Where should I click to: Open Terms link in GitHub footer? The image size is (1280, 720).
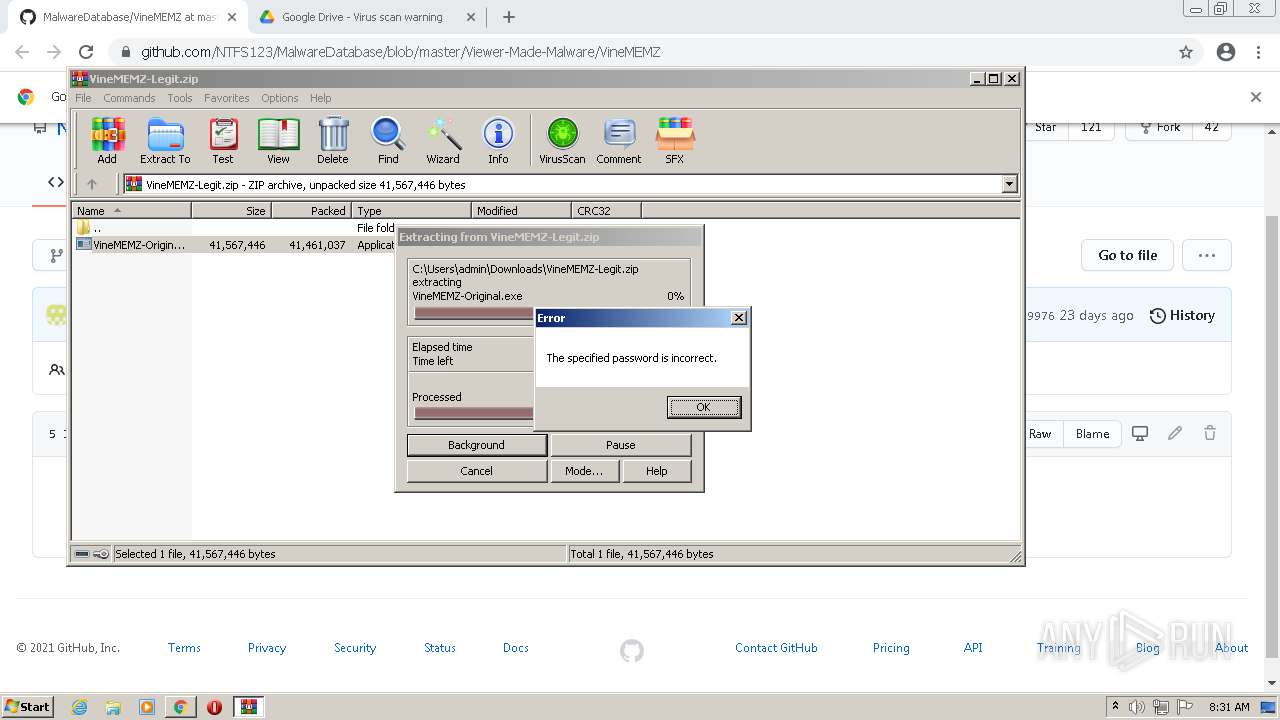click(184, 648)
